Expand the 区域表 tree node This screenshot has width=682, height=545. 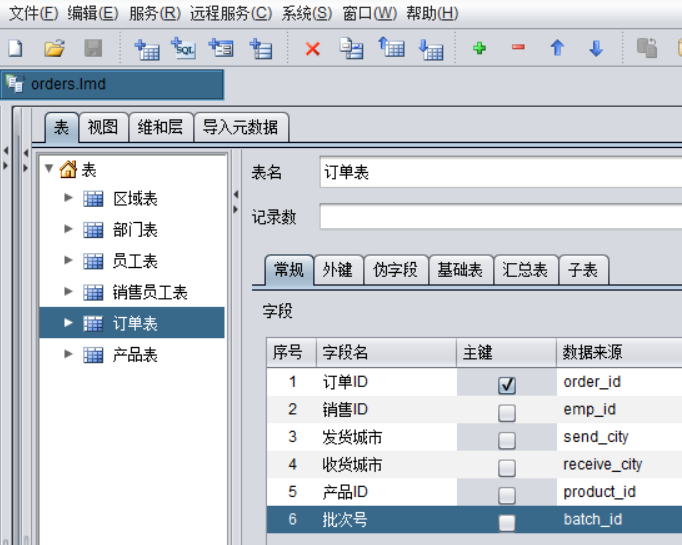tap(68, 198)
